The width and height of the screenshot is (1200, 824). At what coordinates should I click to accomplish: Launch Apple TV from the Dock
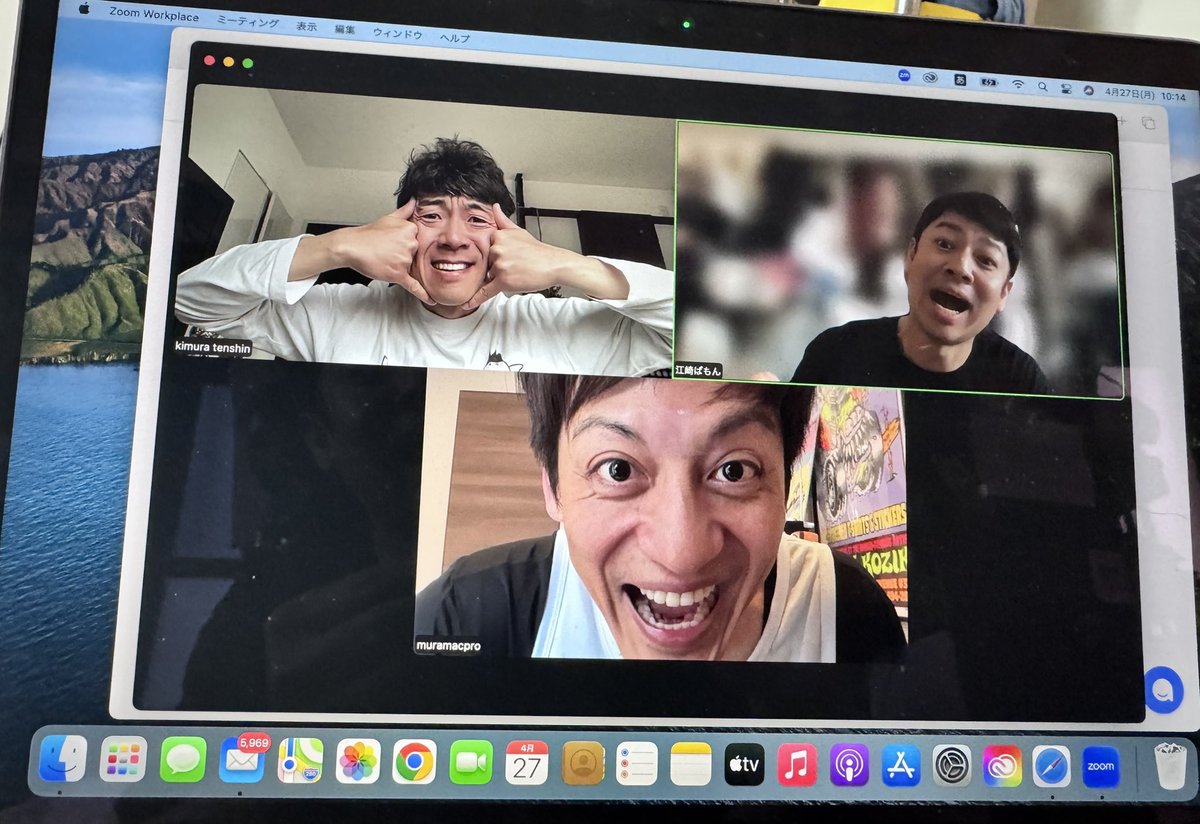[x=744, y=764]
